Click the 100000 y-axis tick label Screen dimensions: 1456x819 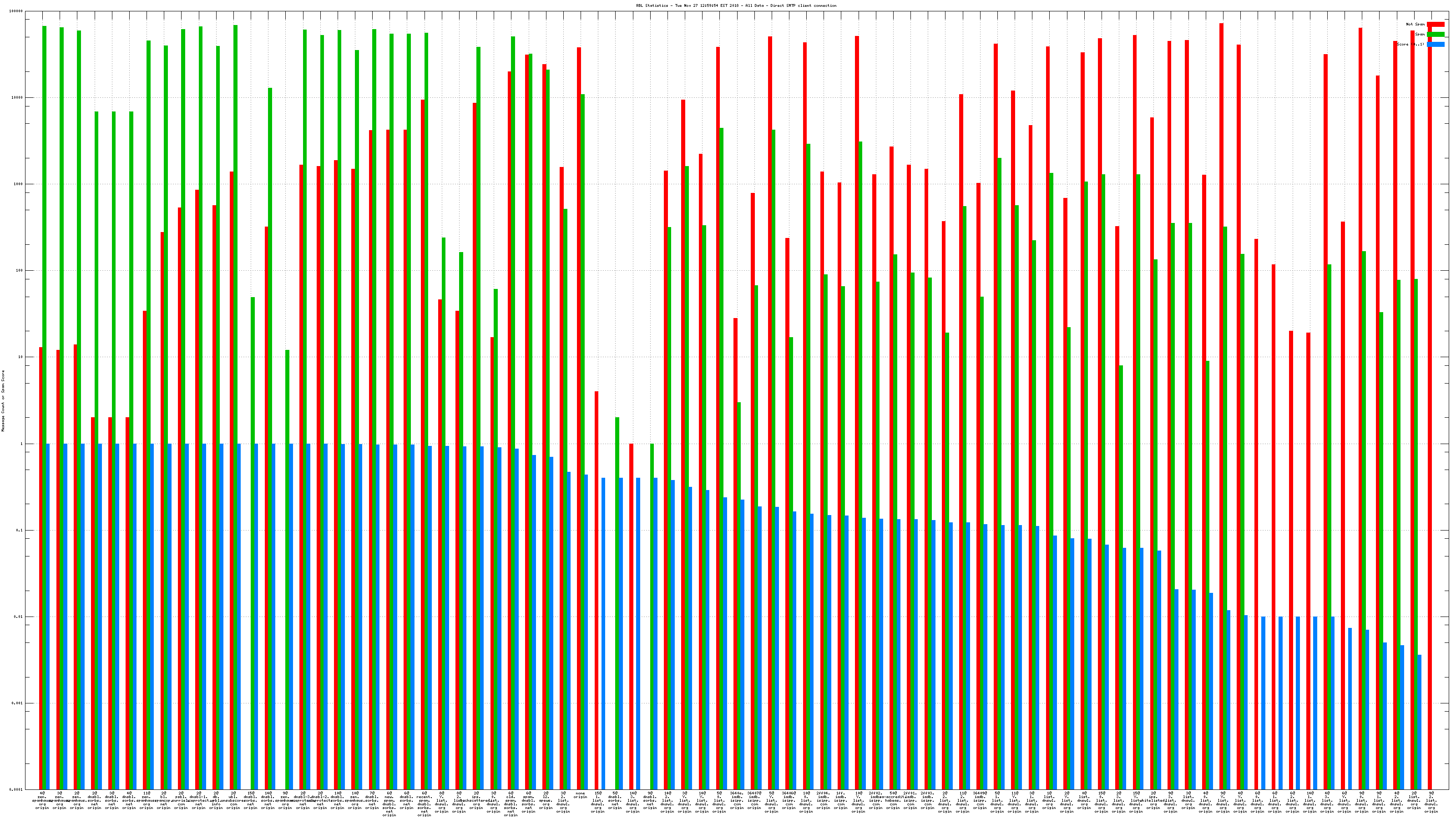click(x=16, y=11)
